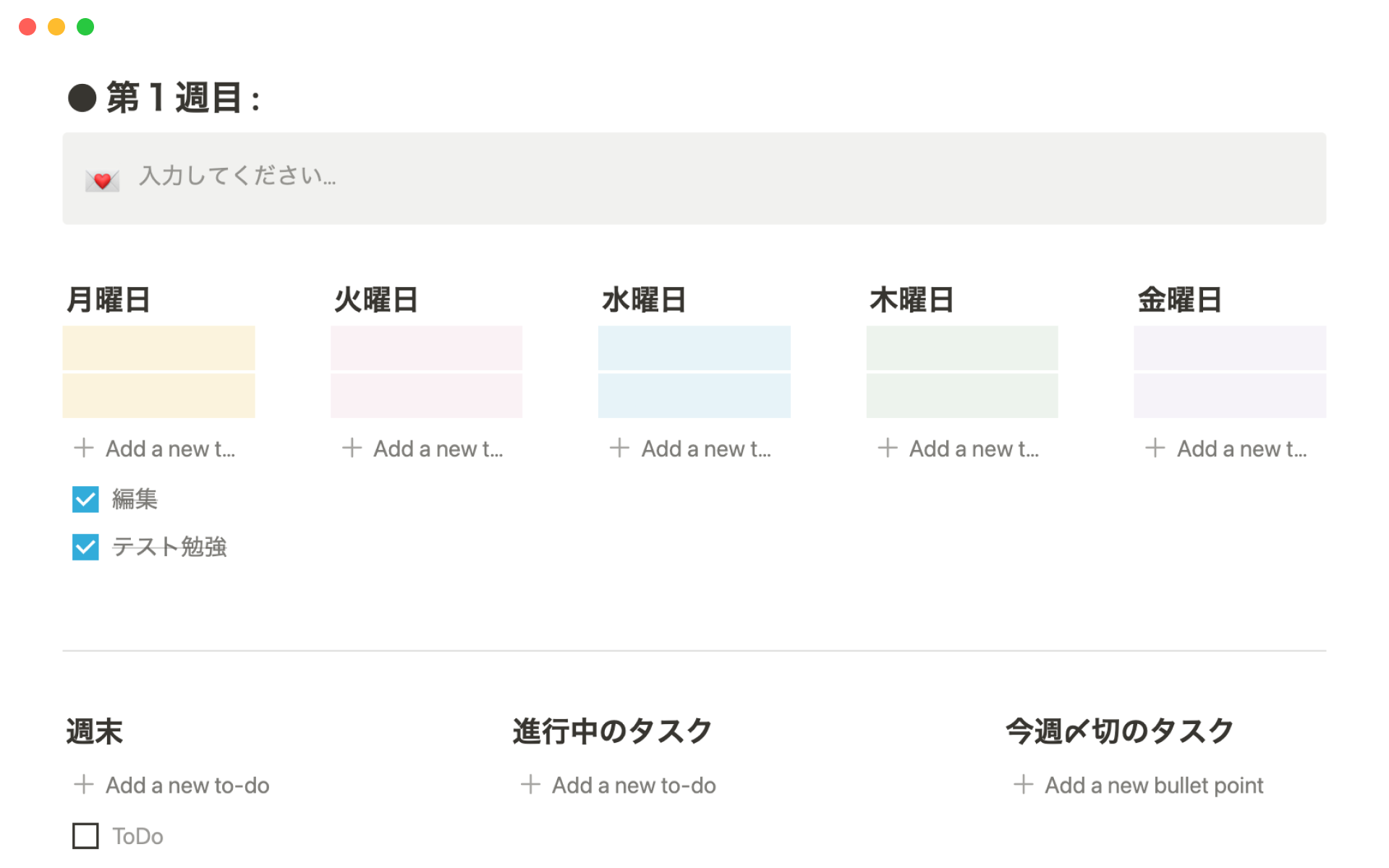The height and width of the screenshot is (868, 1389).
Task: Uncheck the 編集 checkbox
Action: pos(85,499)
